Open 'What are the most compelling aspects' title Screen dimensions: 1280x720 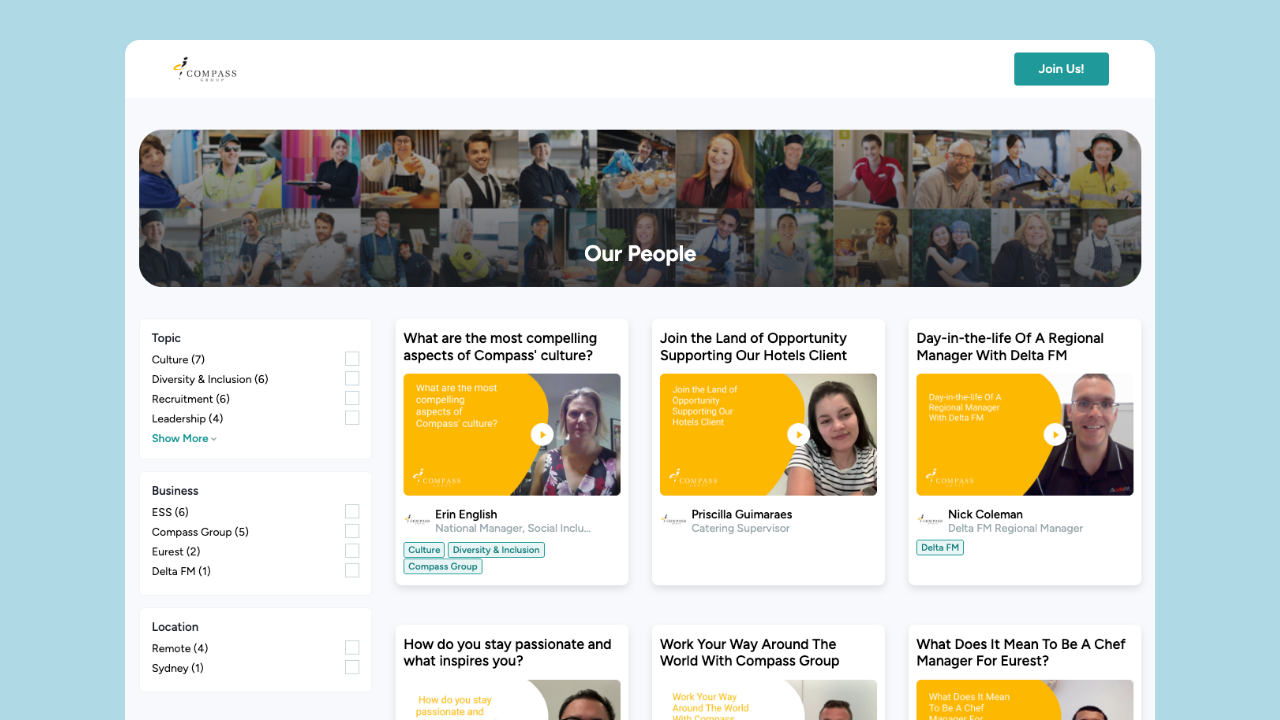pos(500,347)
